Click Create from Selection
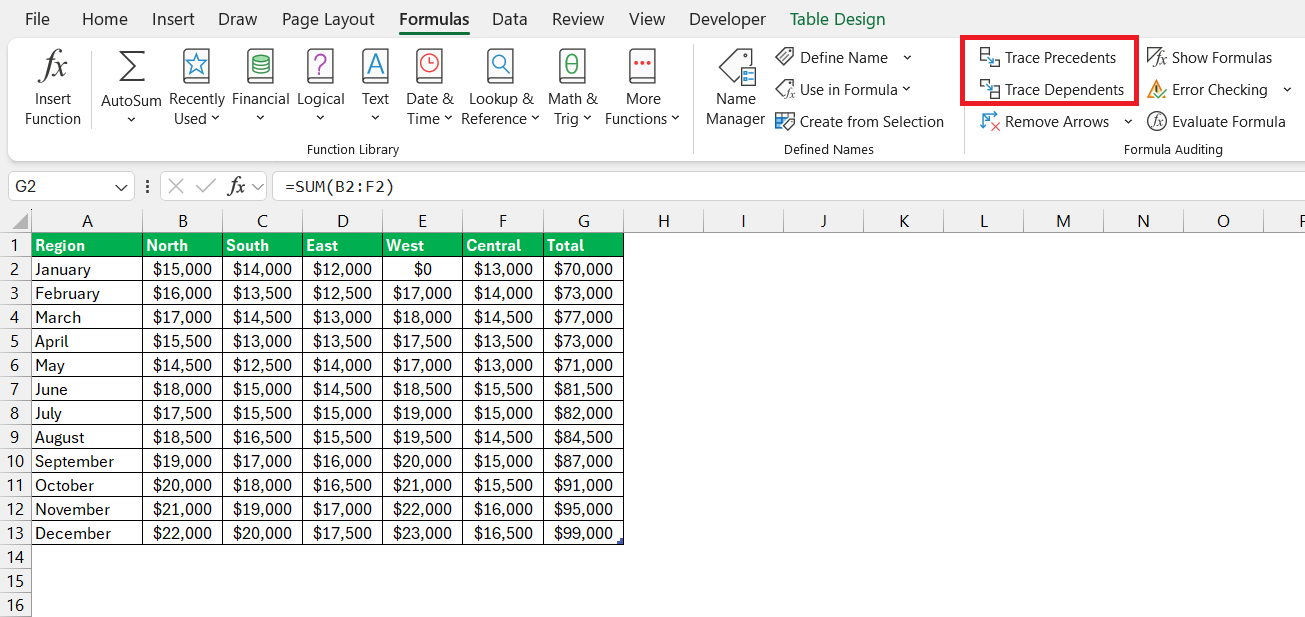This screenshot has height=617, width=1305. (x=860, y=121)
